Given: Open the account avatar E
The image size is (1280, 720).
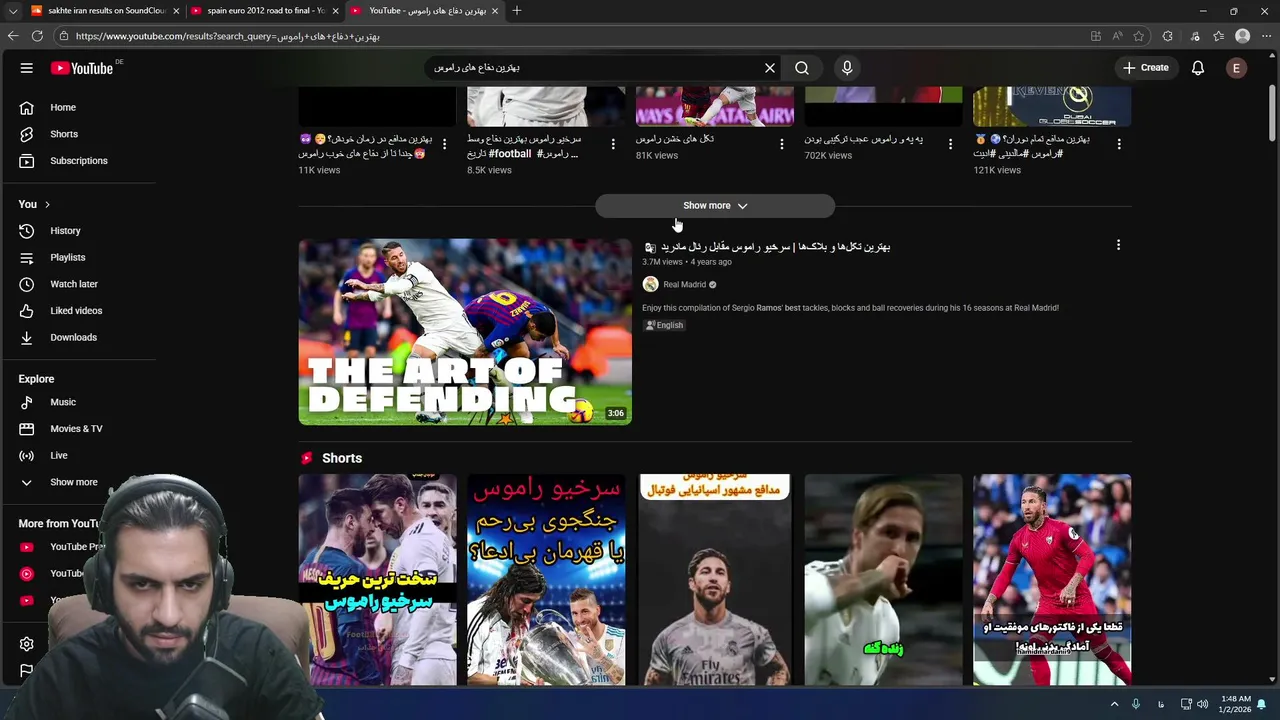Looking at the screenshot, I should tap(1237, 68).
